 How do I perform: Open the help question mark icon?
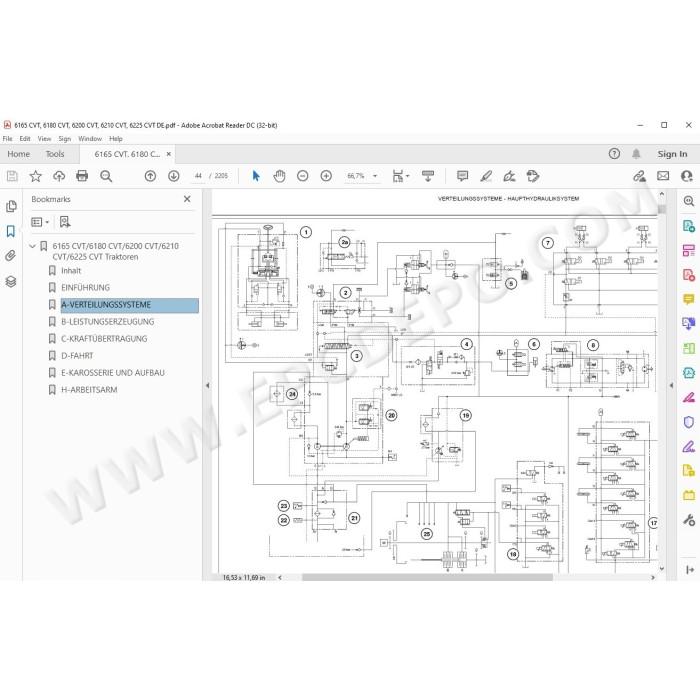tap(614, 154)
